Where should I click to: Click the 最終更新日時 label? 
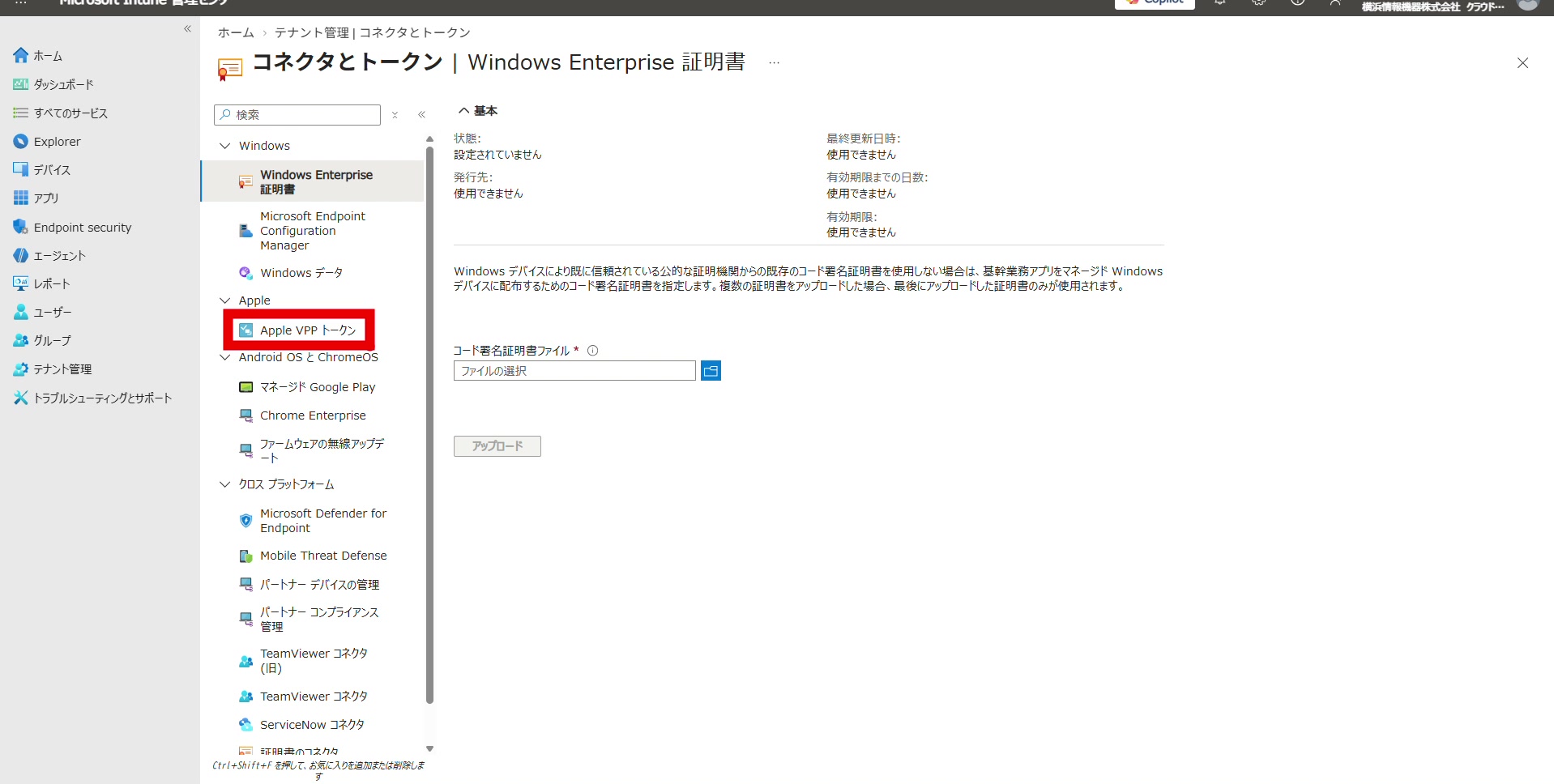coord(864,138)
